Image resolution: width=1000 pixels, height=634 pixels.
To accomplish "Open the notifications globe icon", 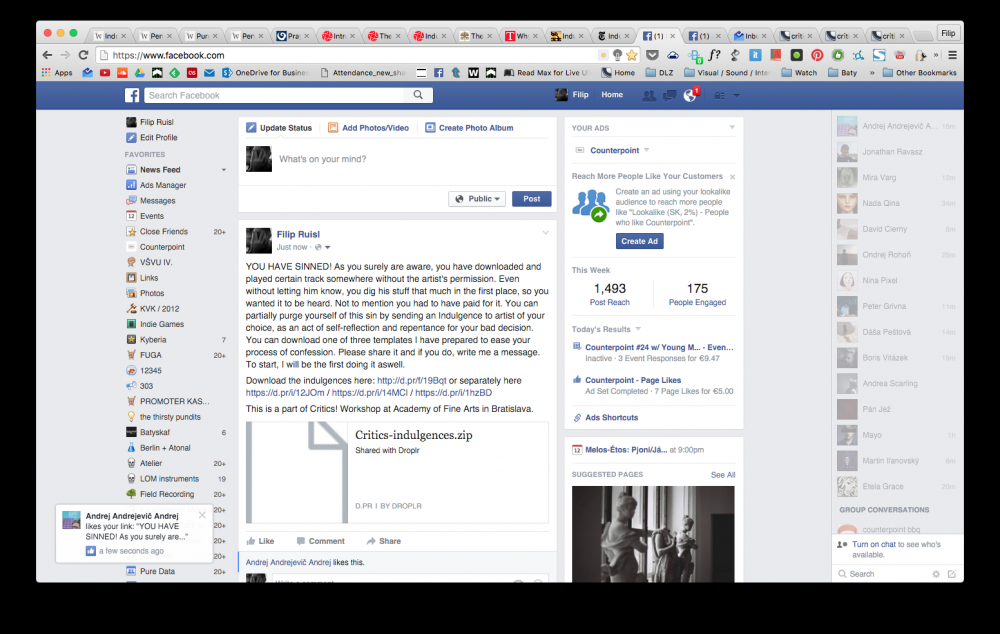I will point(689,95).
